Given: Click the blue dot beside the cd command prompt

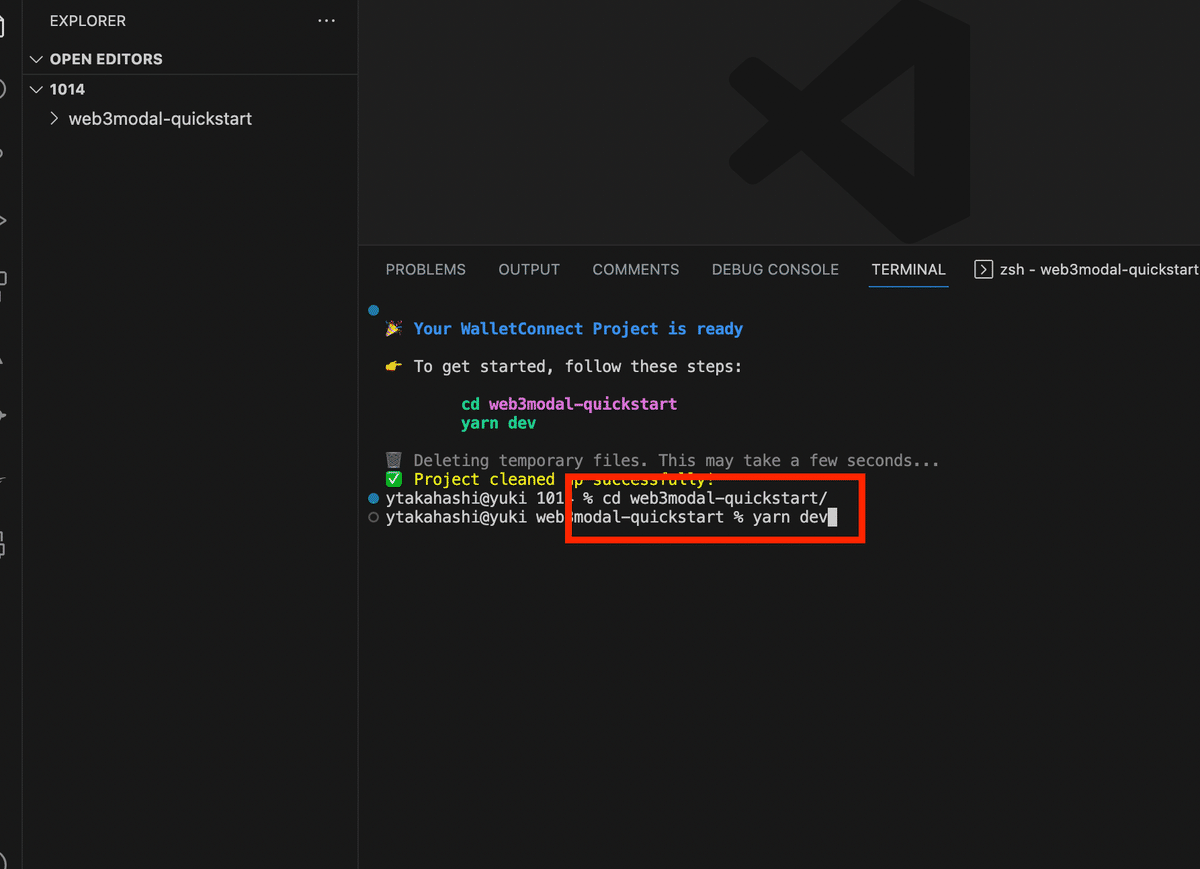Looking at the screenshot, I should (373, 498).
